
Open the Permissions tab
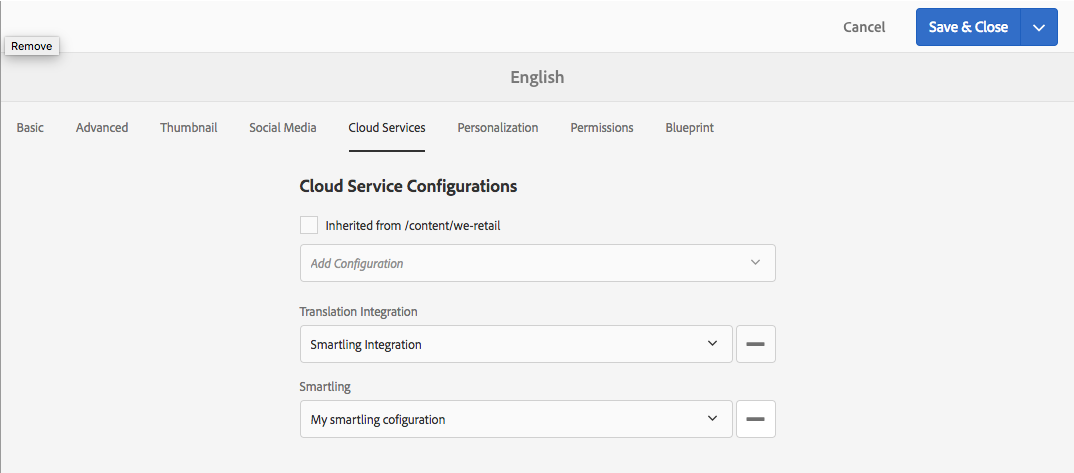[602, 127]
